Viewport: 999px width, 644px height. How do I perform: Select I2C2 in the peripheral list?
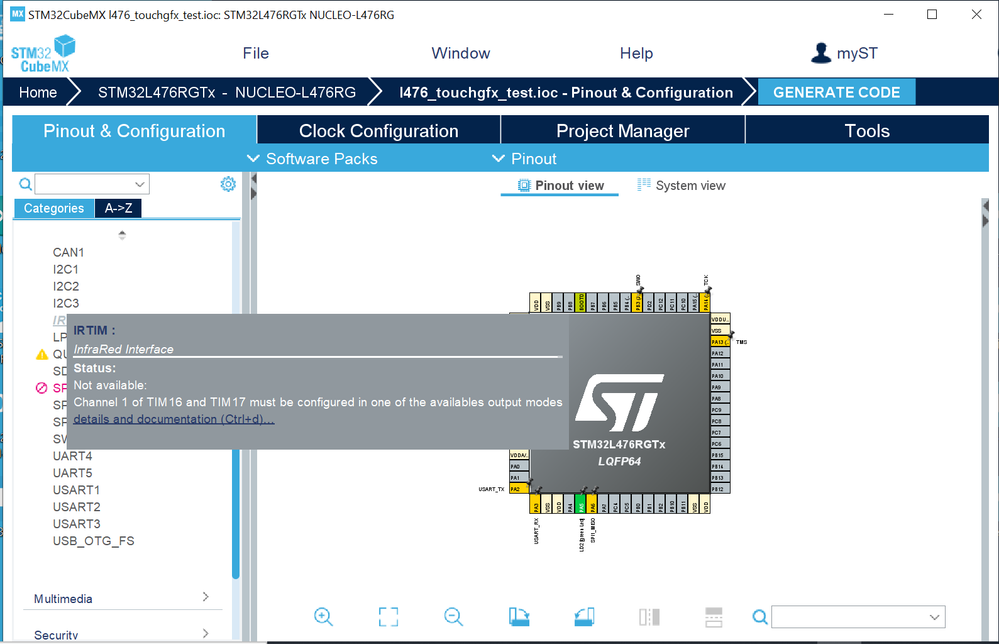tap(66, 286)
